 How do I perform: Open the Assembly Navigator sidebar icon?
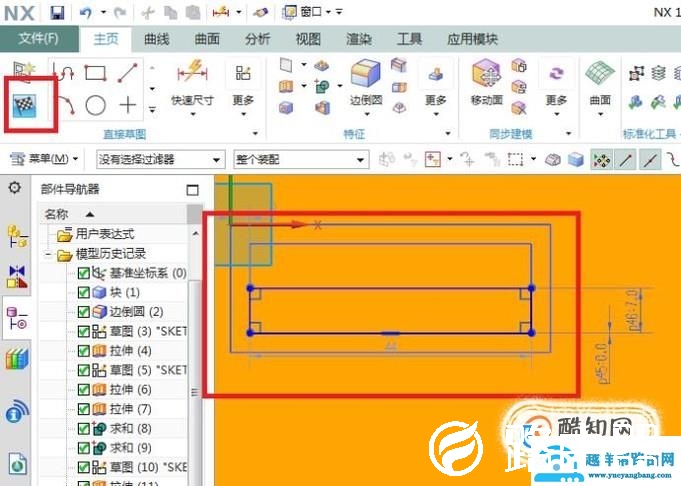pos(17,236)
